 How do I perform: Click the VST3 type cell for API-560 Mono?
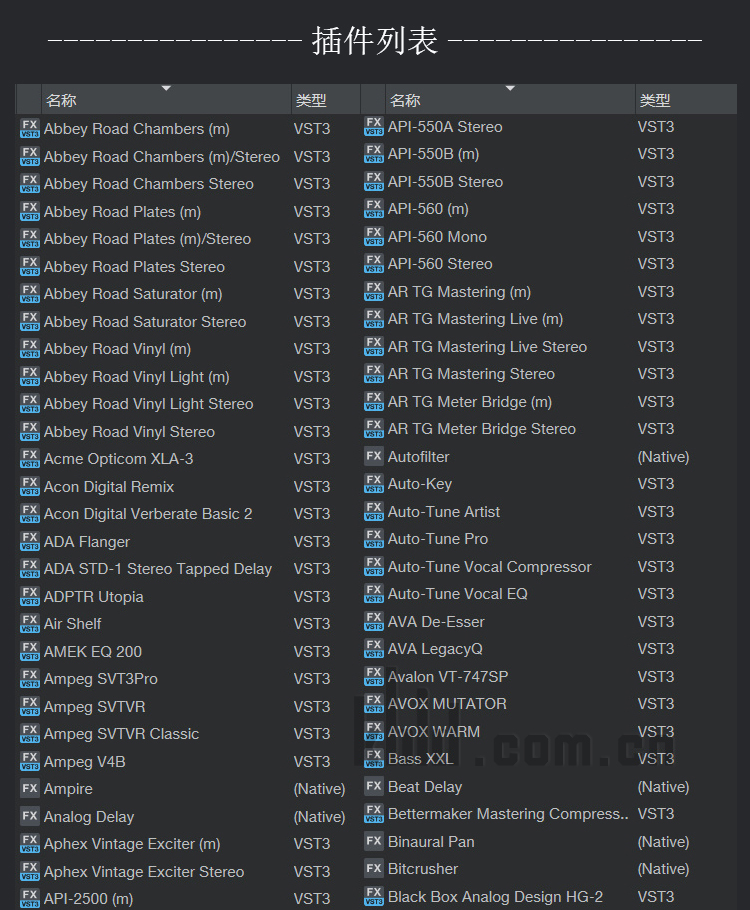pyautogui.click(x=656, y=237)
